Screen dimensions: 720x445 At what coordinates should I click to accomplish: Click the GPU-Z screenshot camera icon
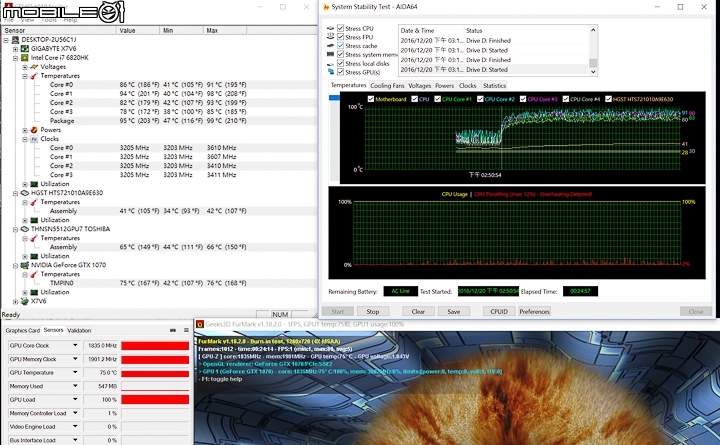click(173, 330)
